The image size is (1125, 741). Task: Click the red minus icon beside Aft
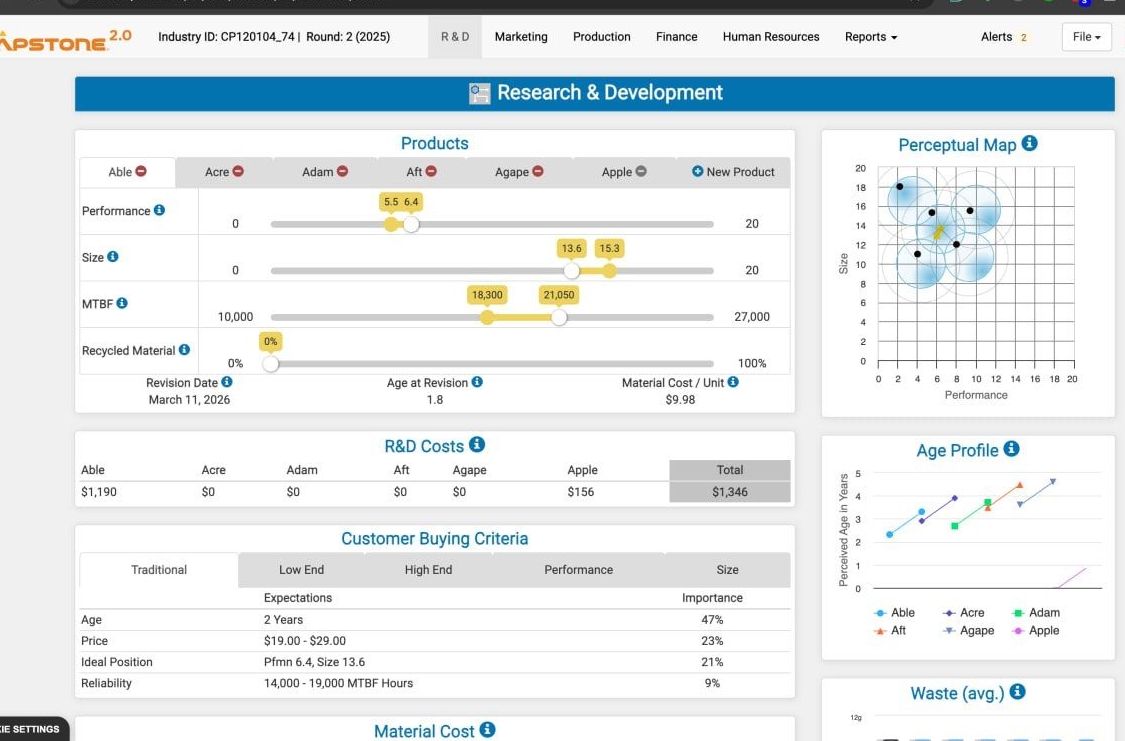tap(431, 171)
